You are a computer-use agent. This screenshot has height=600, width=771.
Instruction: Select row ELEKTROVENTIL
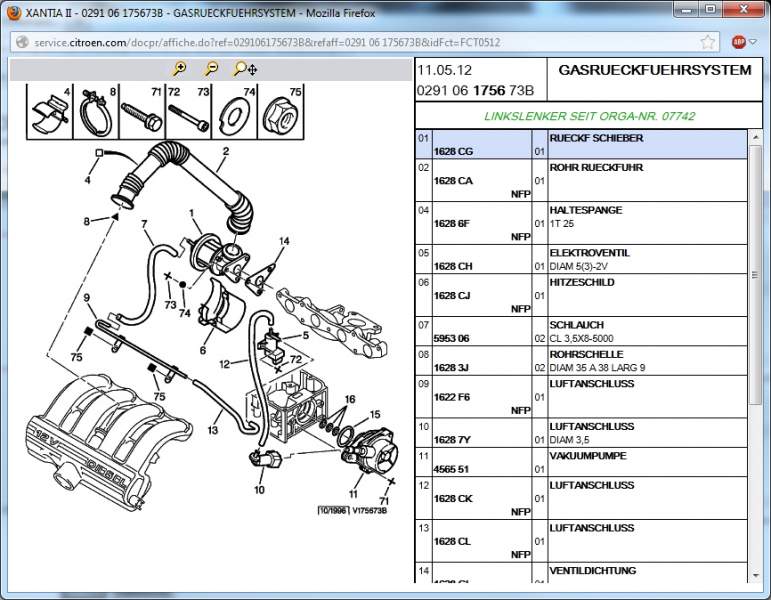tap(581, 259)
